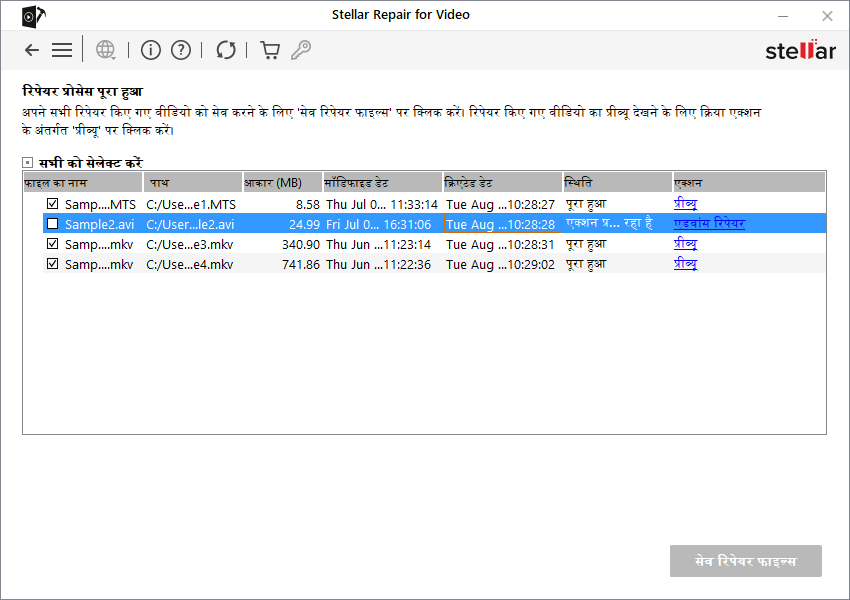The height and width of the screenshot is (600, 850).
Task: Click the 741.86 size value
Action: point(301,264)
